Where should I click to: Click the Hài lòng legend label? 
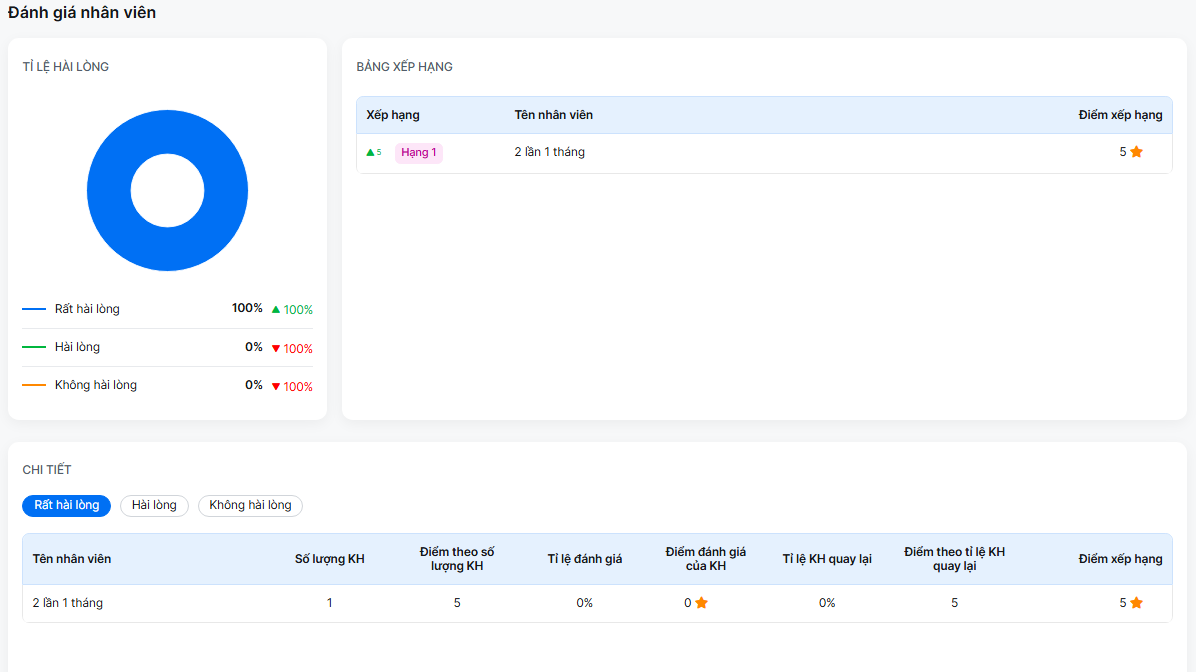click(77, 347)
